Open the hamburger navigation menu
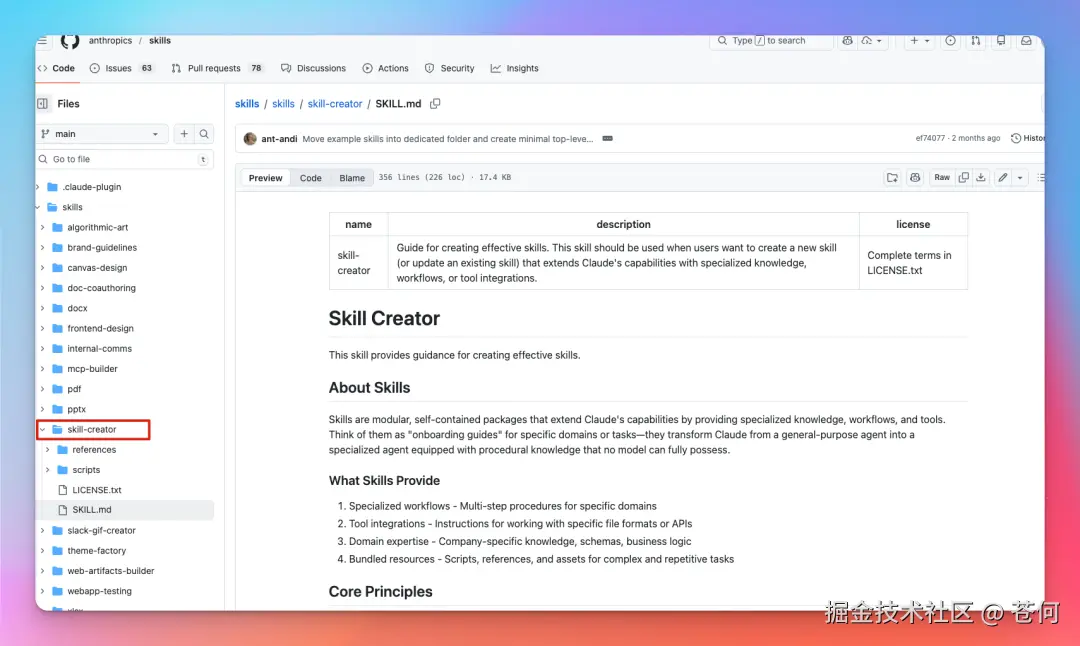1080x646 pixels. [43, 41]
